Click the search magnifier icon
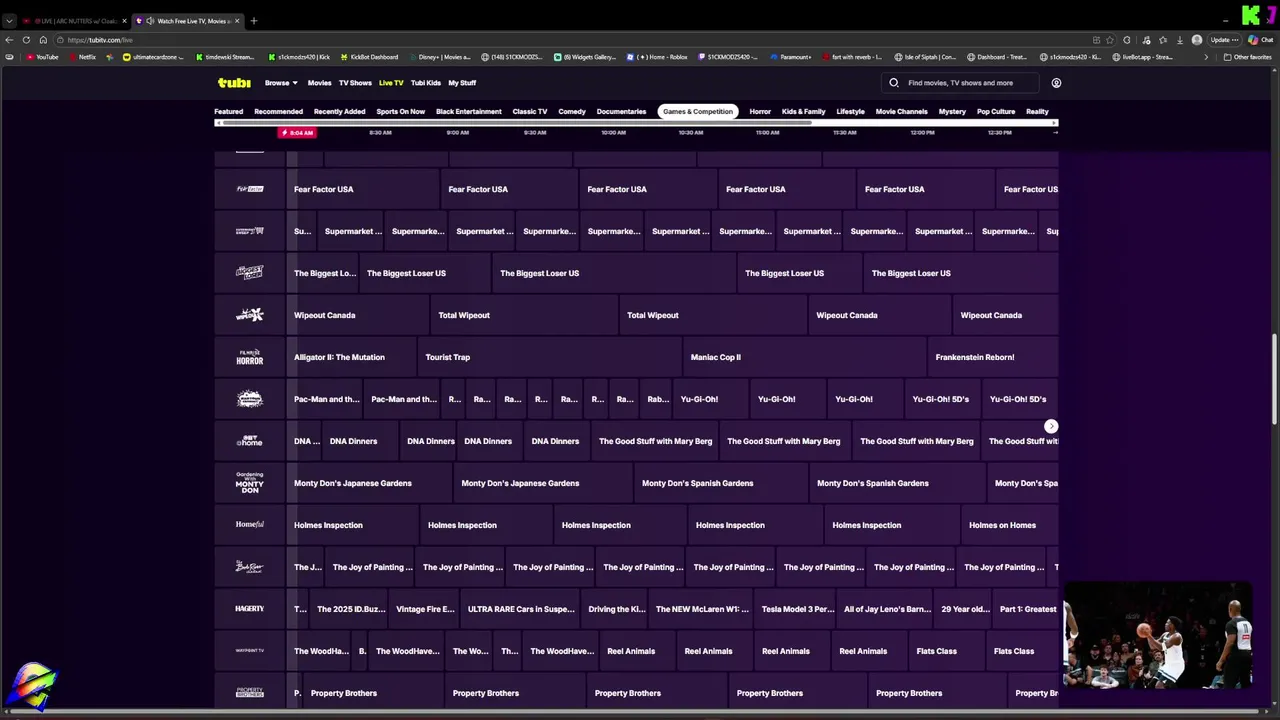Screen dimensions: 1280x720 pyautogui.click(x=895, y=83)
